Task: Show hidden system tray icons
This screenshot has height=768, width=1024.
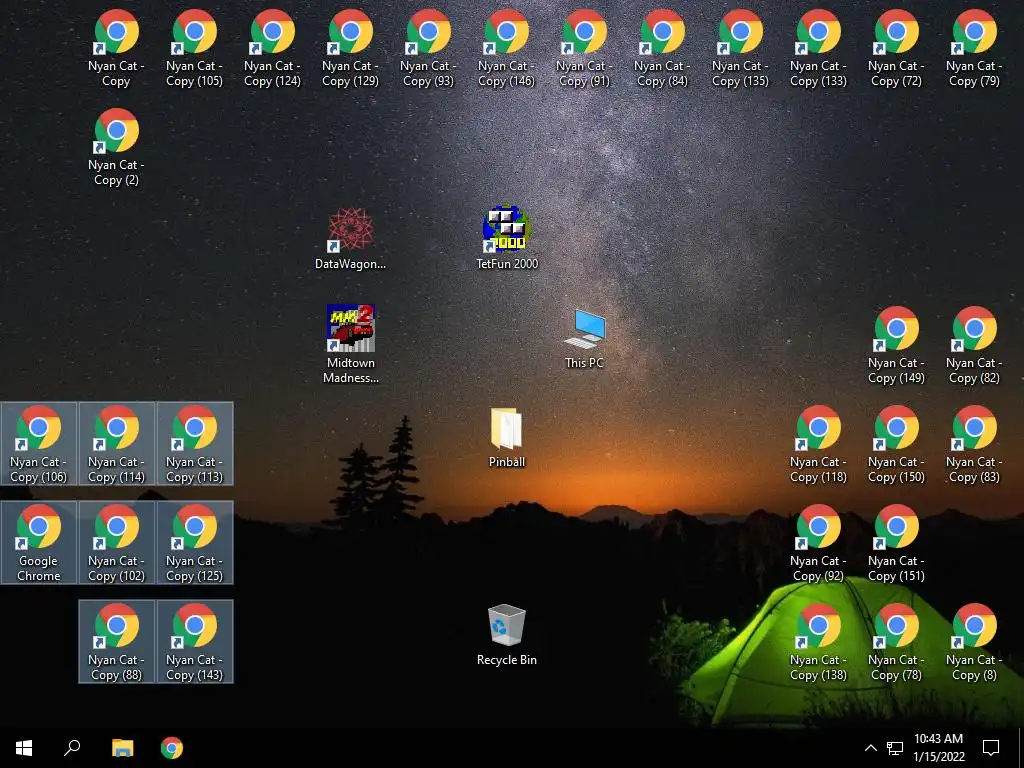Action: [x=871, y=748]
